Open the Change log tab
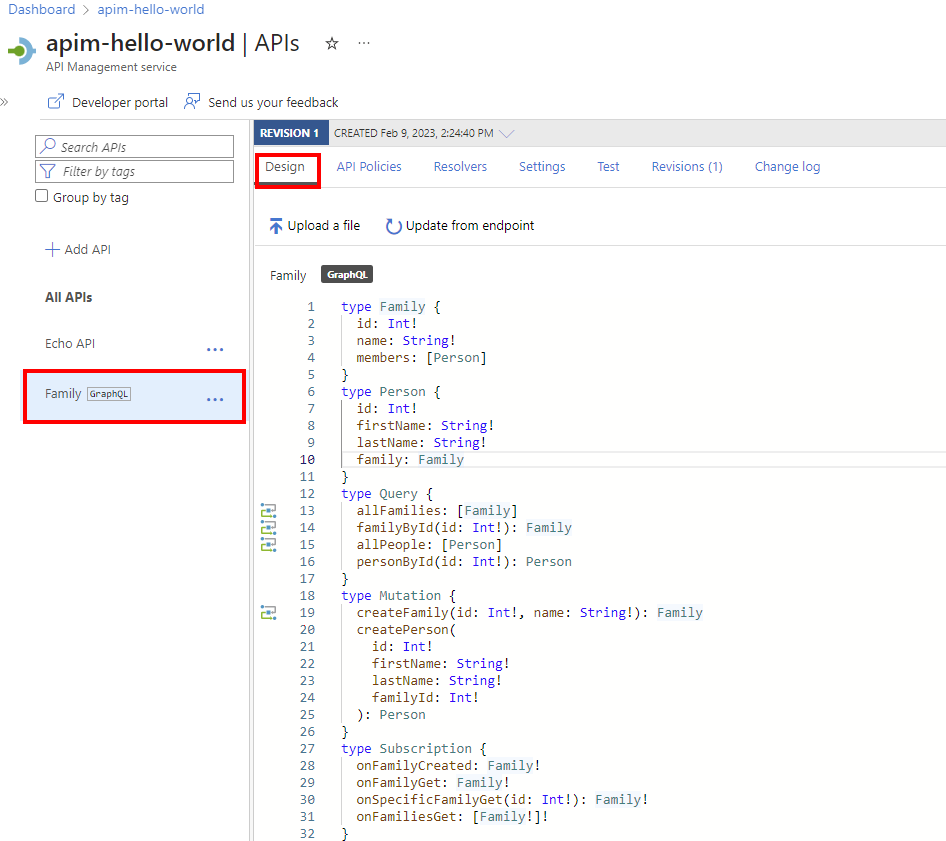946x841 pixels. click(787, 166)
